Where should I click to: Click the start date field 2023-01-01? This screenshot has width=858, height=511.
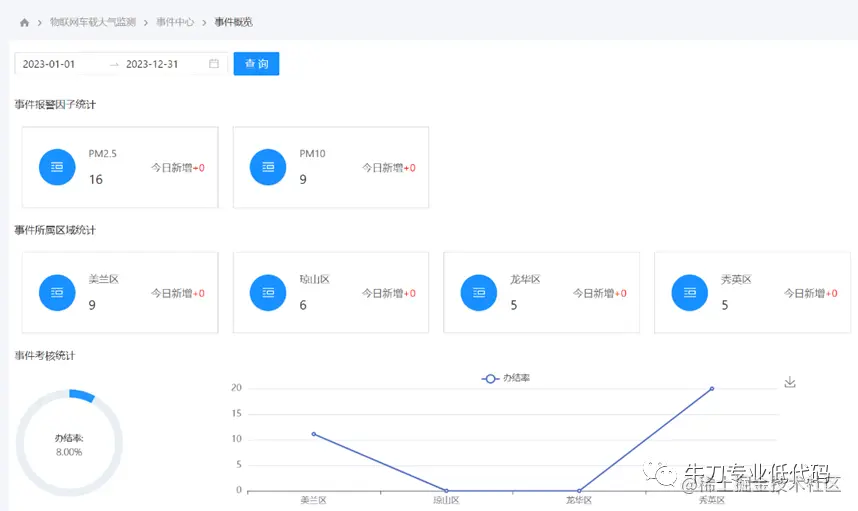(x=49, y=64)
